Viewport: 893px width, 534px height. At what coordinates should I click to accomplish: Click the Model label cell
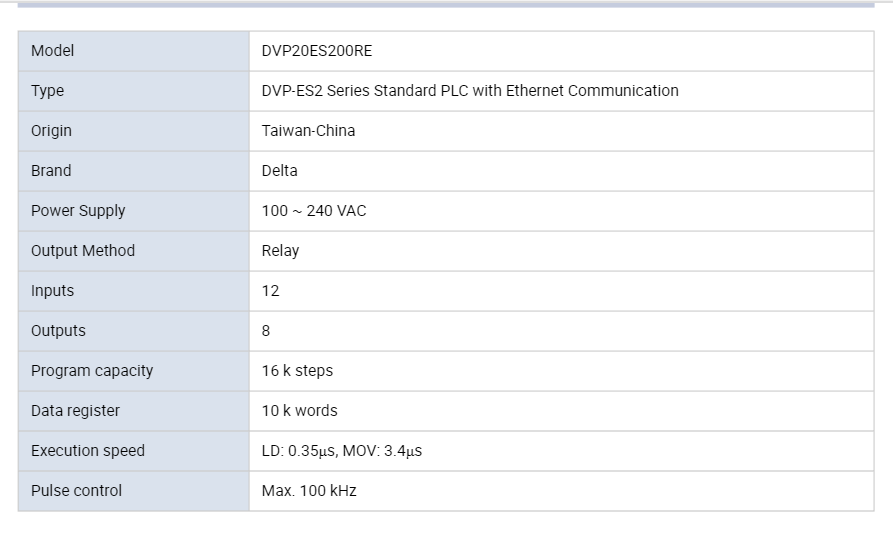click(x=134, y=51)
